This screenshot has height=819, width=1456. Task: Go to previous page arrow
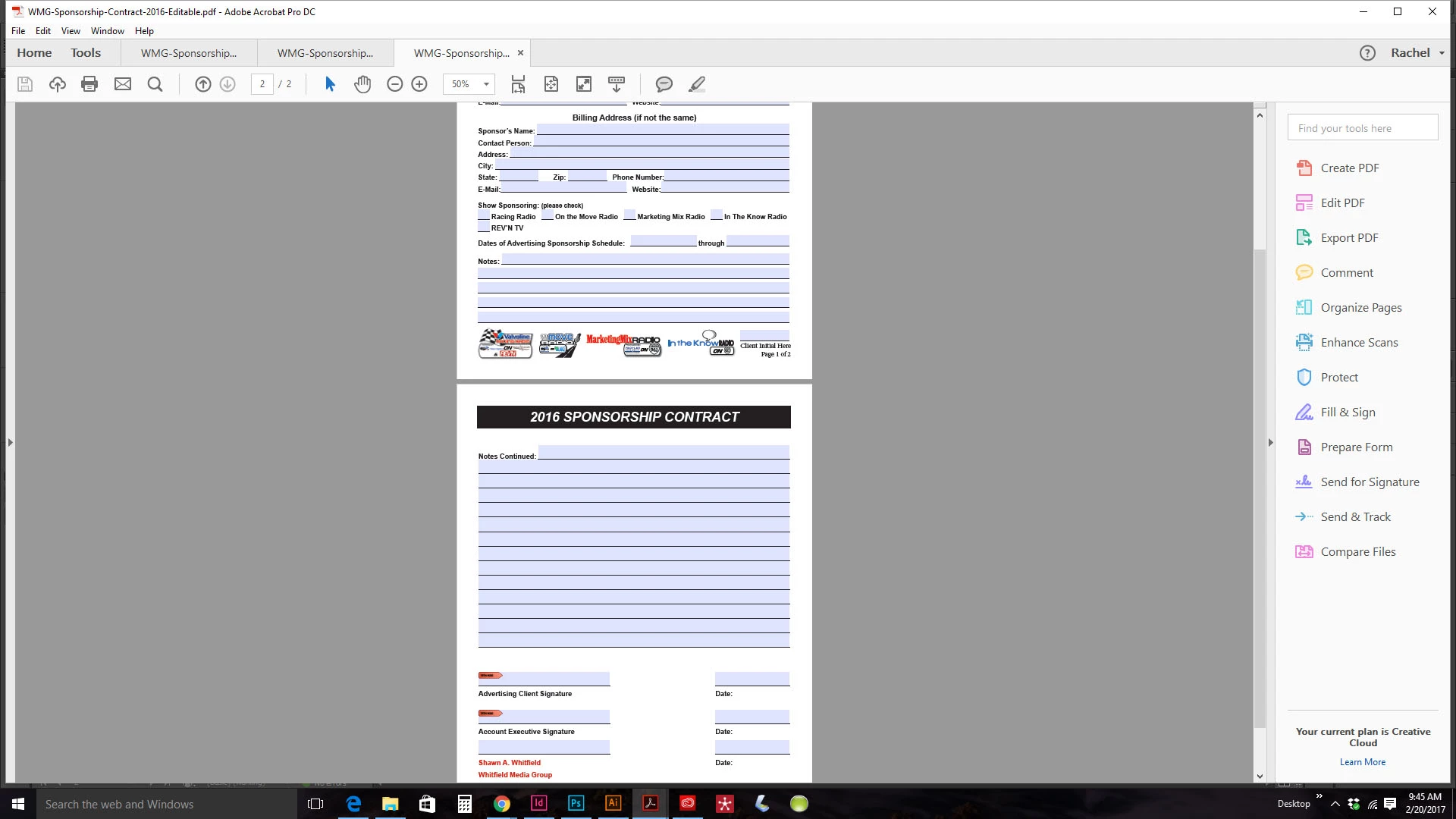pyautogui.click(x=202, y=84)
